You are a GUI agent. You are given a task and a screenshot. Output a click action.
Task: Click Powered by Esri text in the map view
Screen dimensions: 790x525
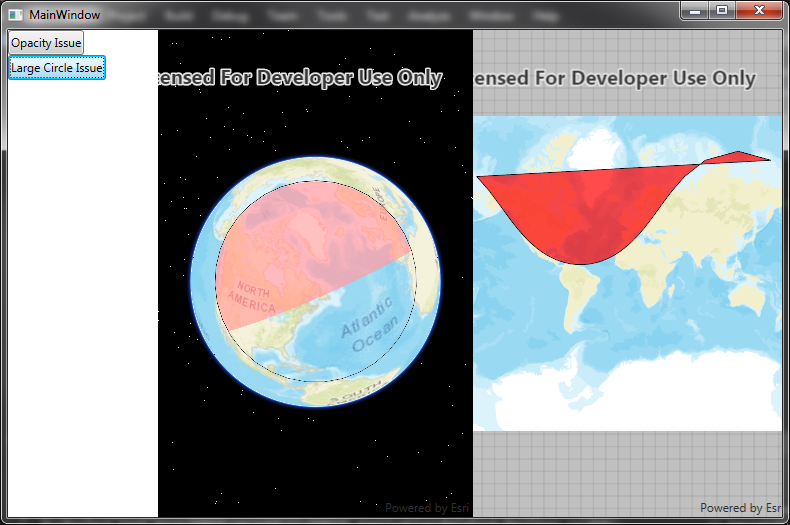[x=741, y=508]
